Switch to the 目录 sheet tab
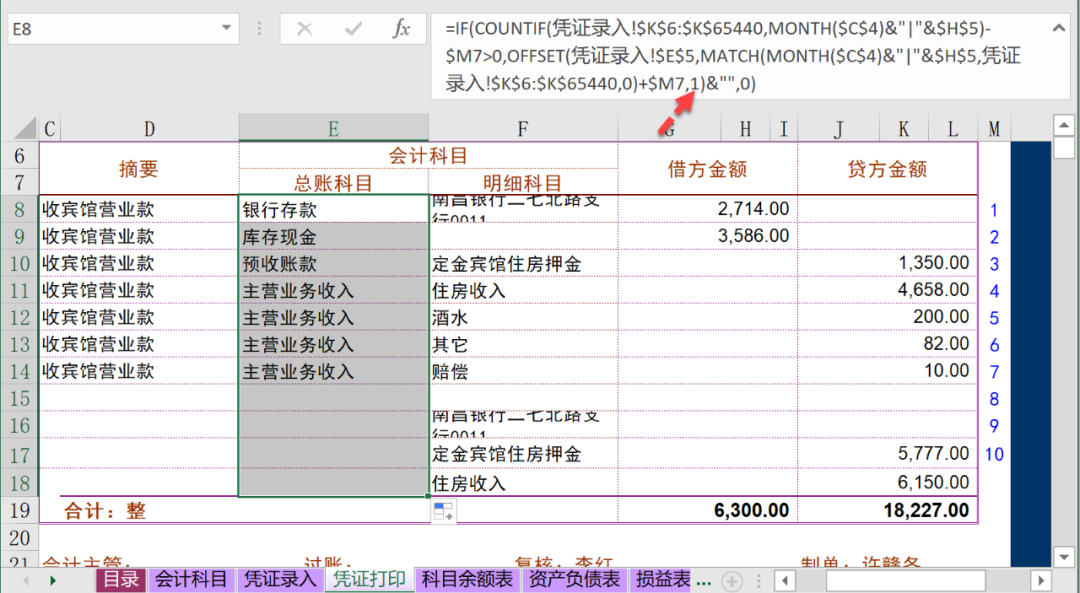 point(121,580)
